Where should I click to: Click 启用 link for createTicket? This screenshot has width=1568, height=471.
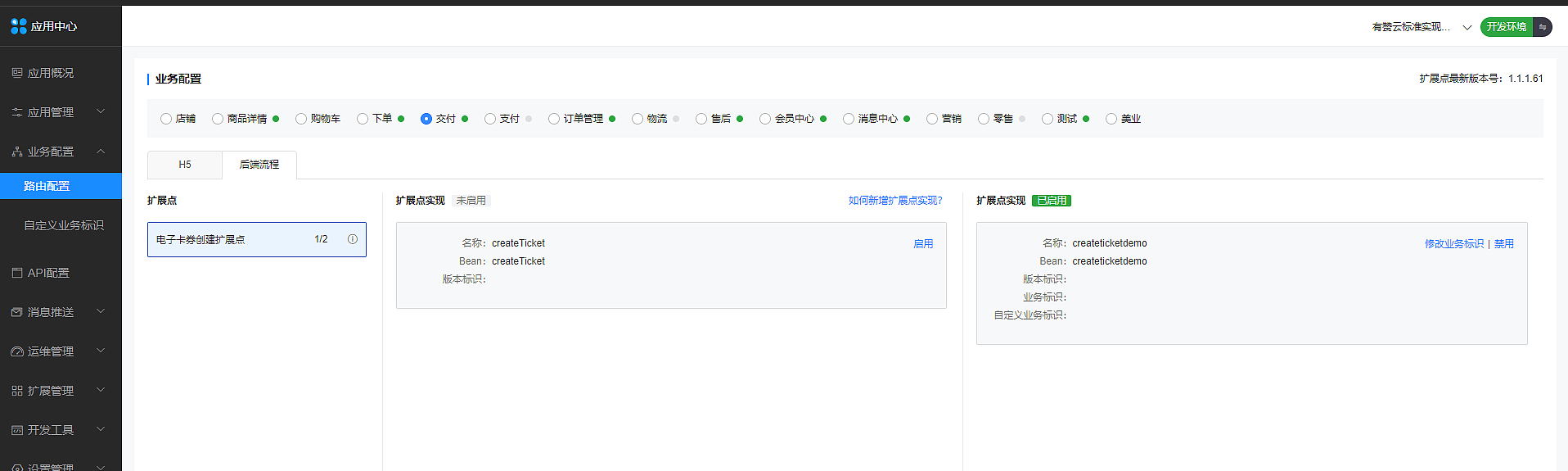point(923,244)
